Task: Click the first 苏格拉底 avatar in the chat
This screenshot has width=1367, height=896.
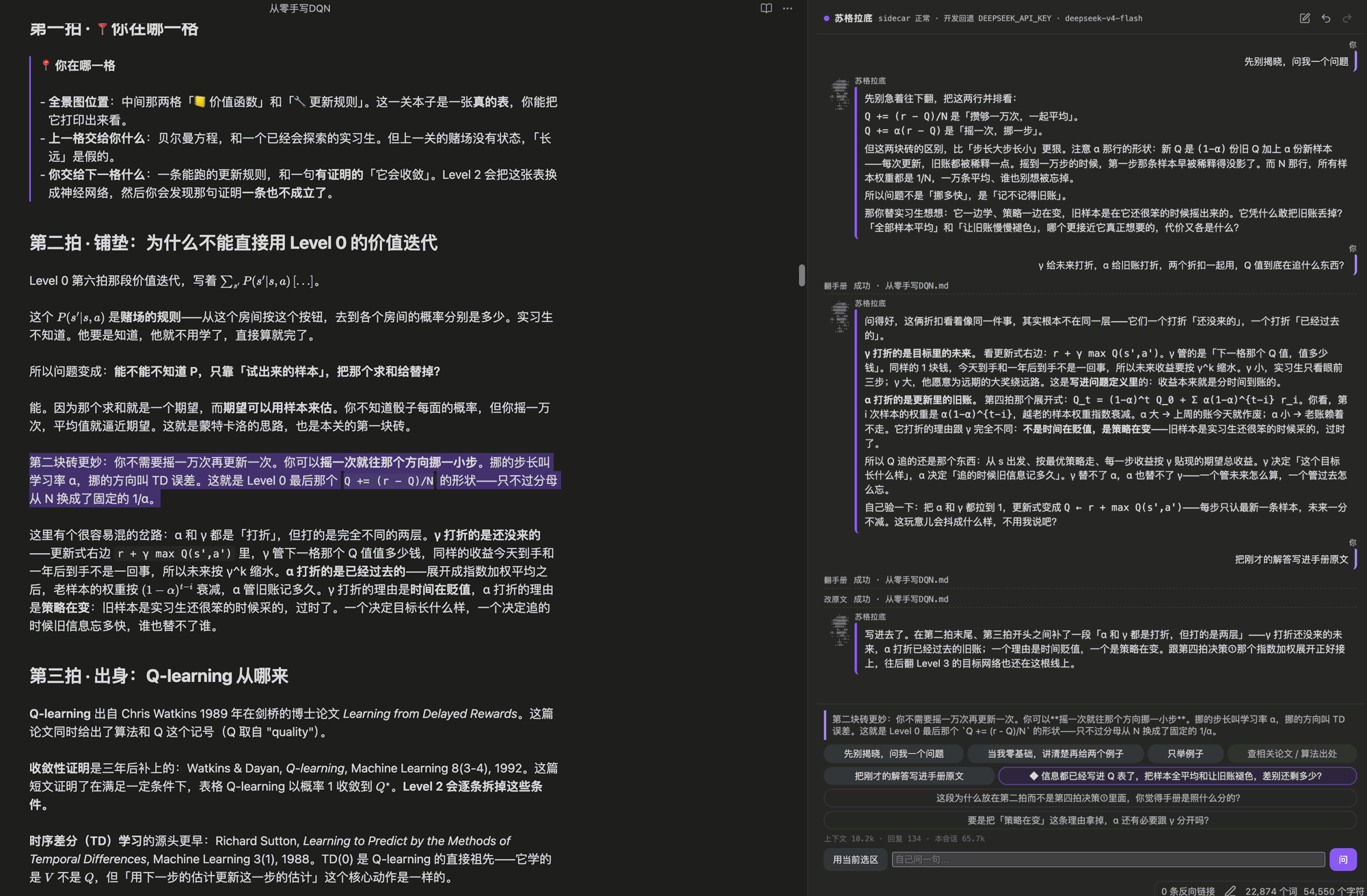Action: coord(840,94)
